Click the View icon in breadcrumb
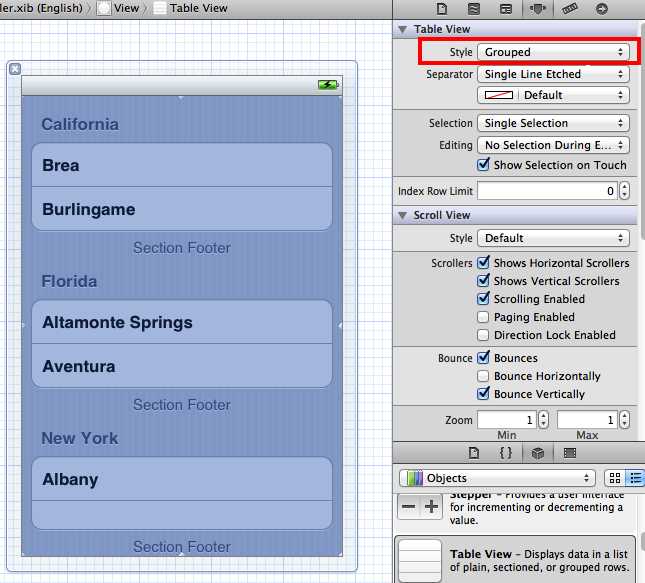Viewport: 645px width, 583px height. point(103,8)
